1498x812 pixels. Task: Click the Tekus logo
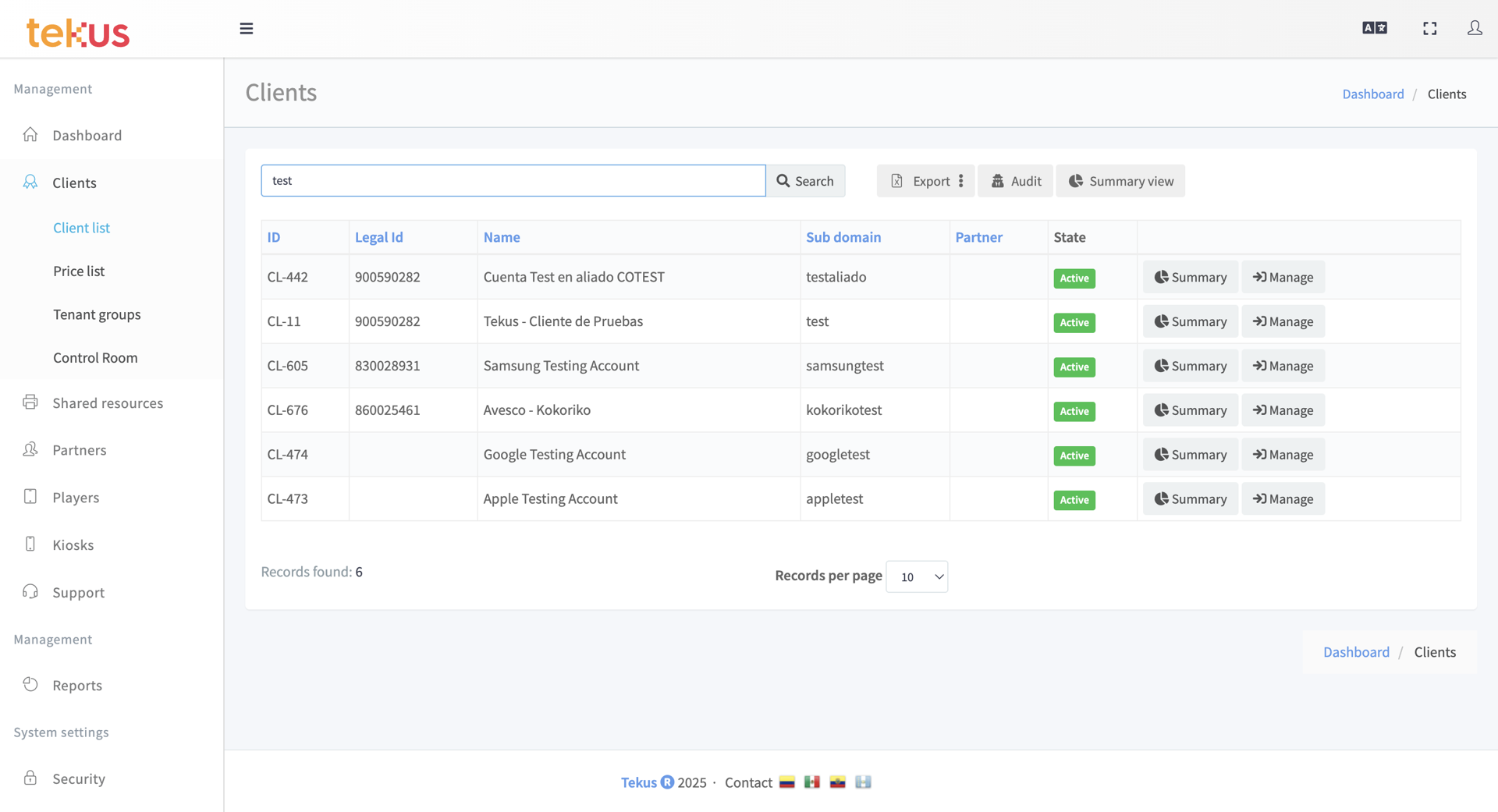(78, 33)
